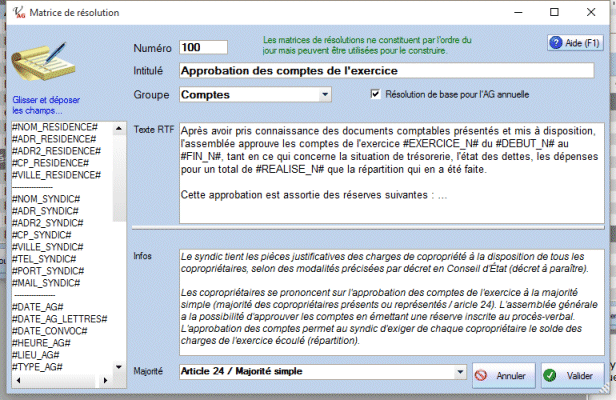The height and width of the screenshot is (400, 616).
Task: Minimize the Matrice de résolution window
Action: click(x=519, y=13)
